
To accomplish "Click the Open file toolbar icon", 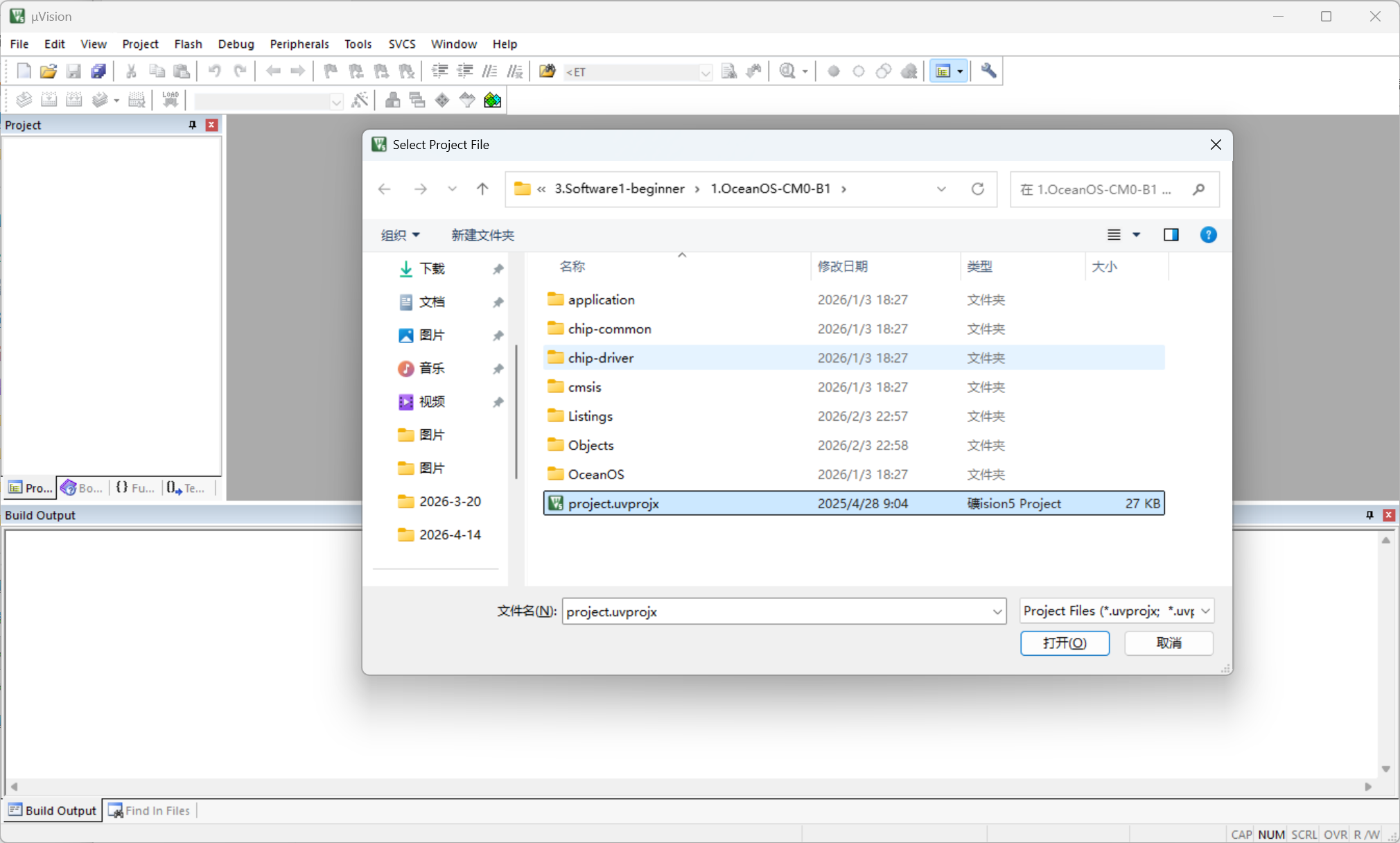I will click(x=49, y=71).
